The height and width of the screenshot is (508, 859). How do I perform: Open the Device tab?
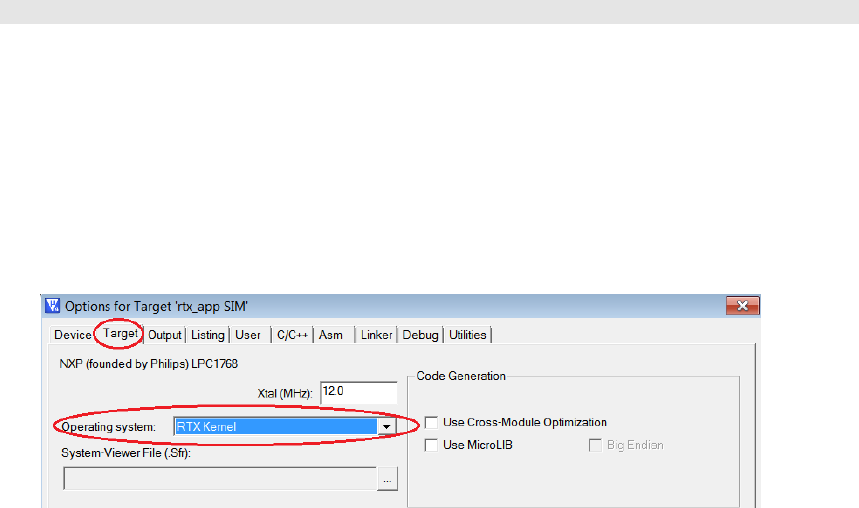pyautogui.click(x=72, y=335)
